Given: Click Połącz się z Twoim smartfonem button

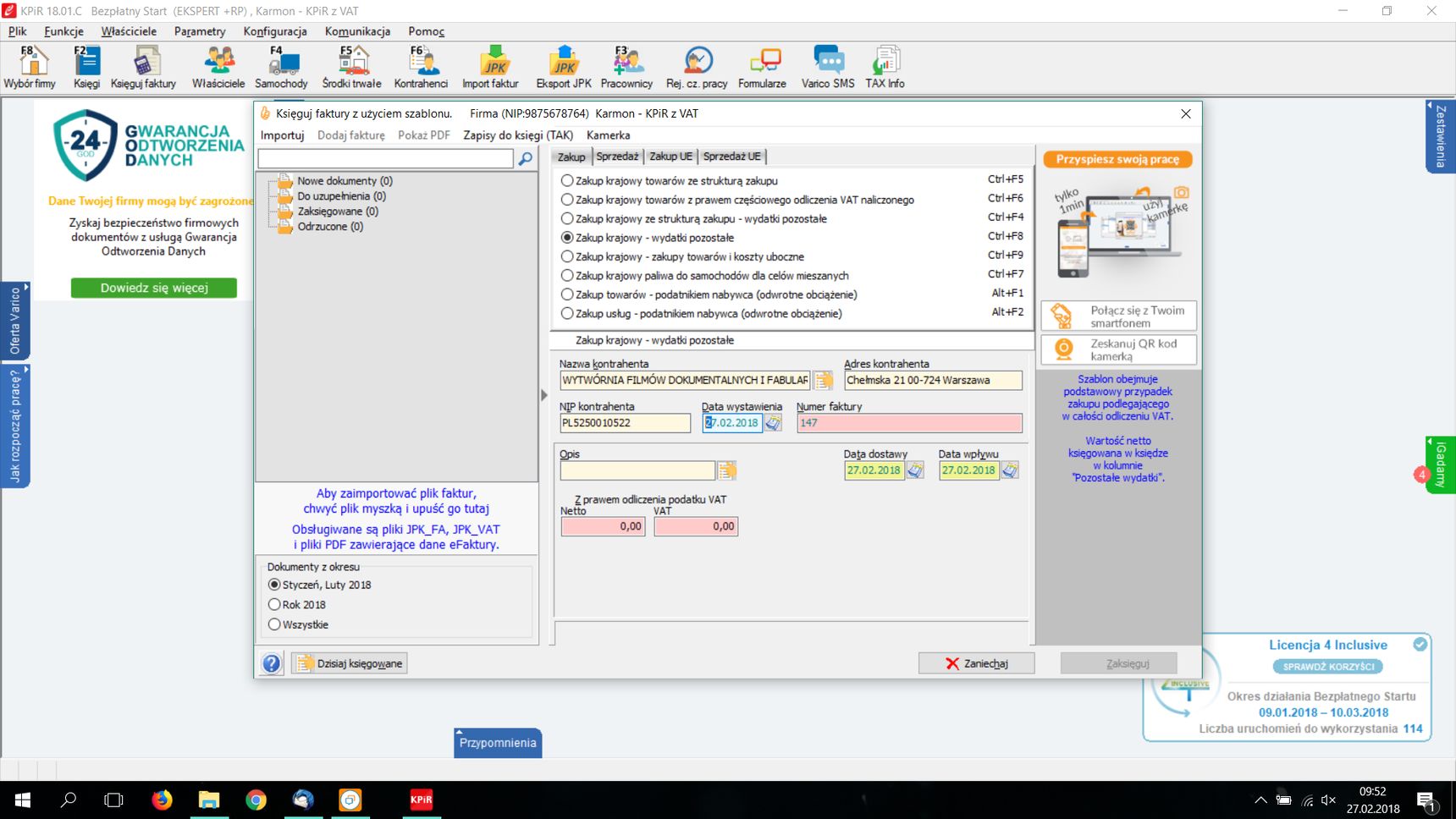Looking at the screenshot, I should coord(1118,316).
